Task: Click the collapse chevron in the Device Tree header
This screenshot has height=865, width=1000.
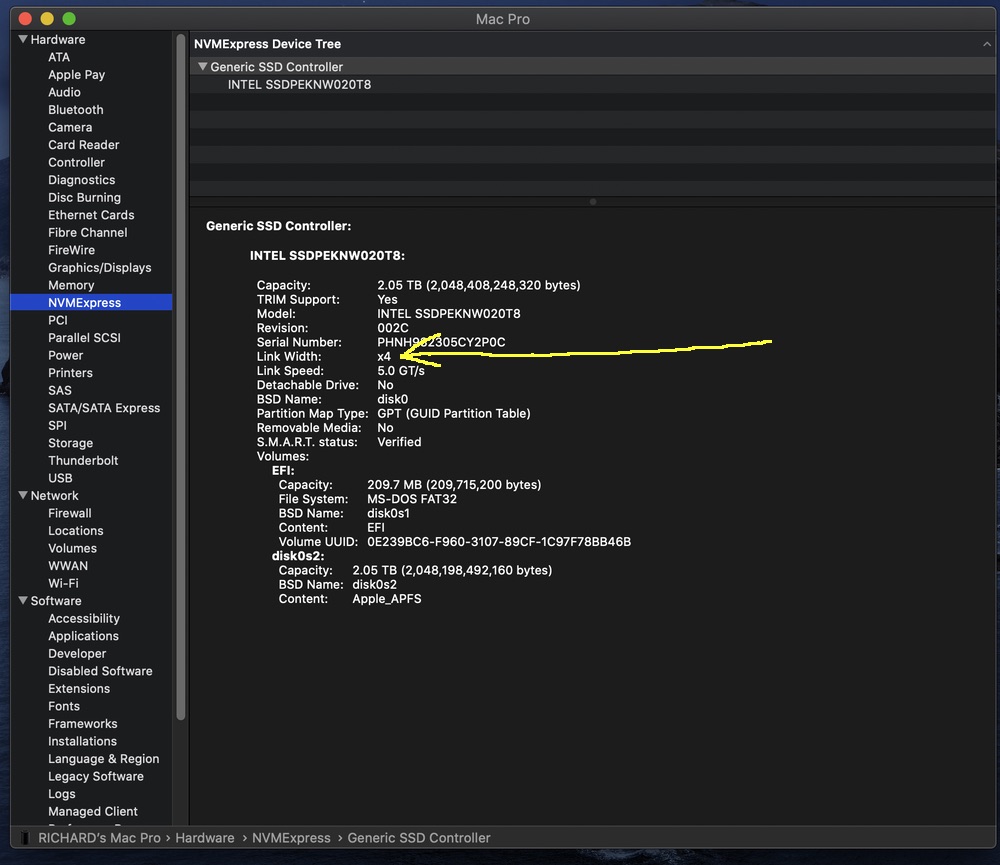Action: (x=987, y=44)
